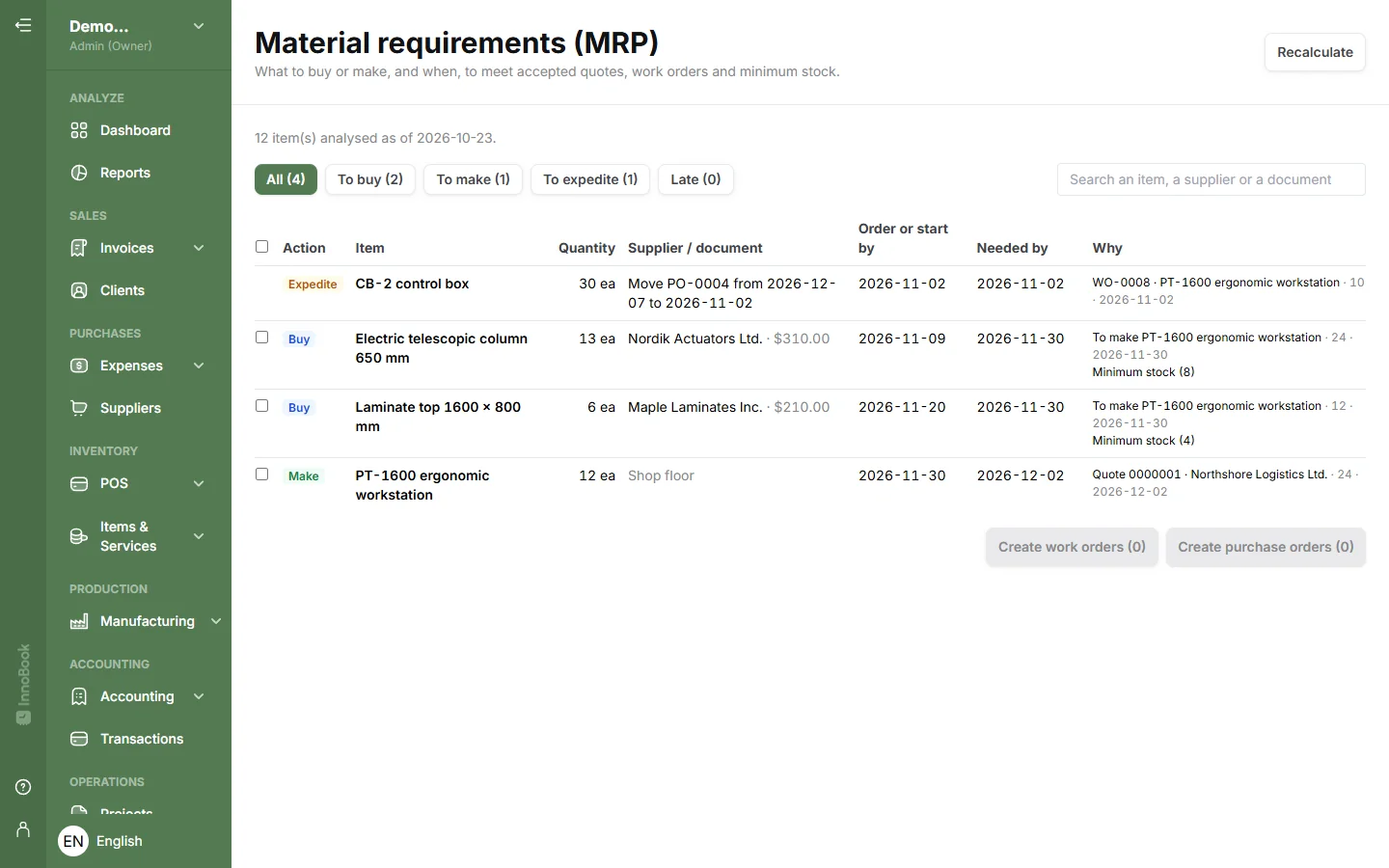Image resolution: width=1389 pixels, height=868 pixels.
Task: Click the EN language badge
Action: point(73,841)
